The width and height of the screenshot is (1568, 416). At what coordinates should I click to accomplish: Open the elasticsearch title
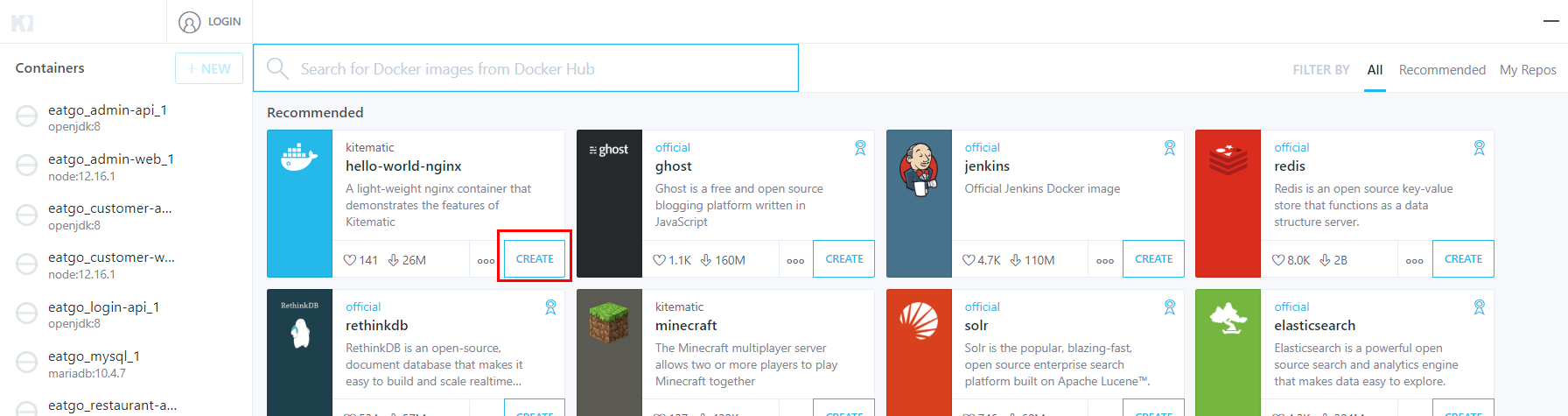click(x=1314, y=326)
